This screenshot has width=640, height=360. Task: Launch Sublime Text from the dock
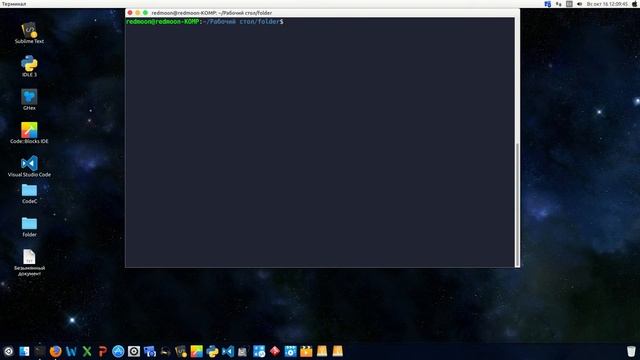pyautogui.click(x=181, y=351)
